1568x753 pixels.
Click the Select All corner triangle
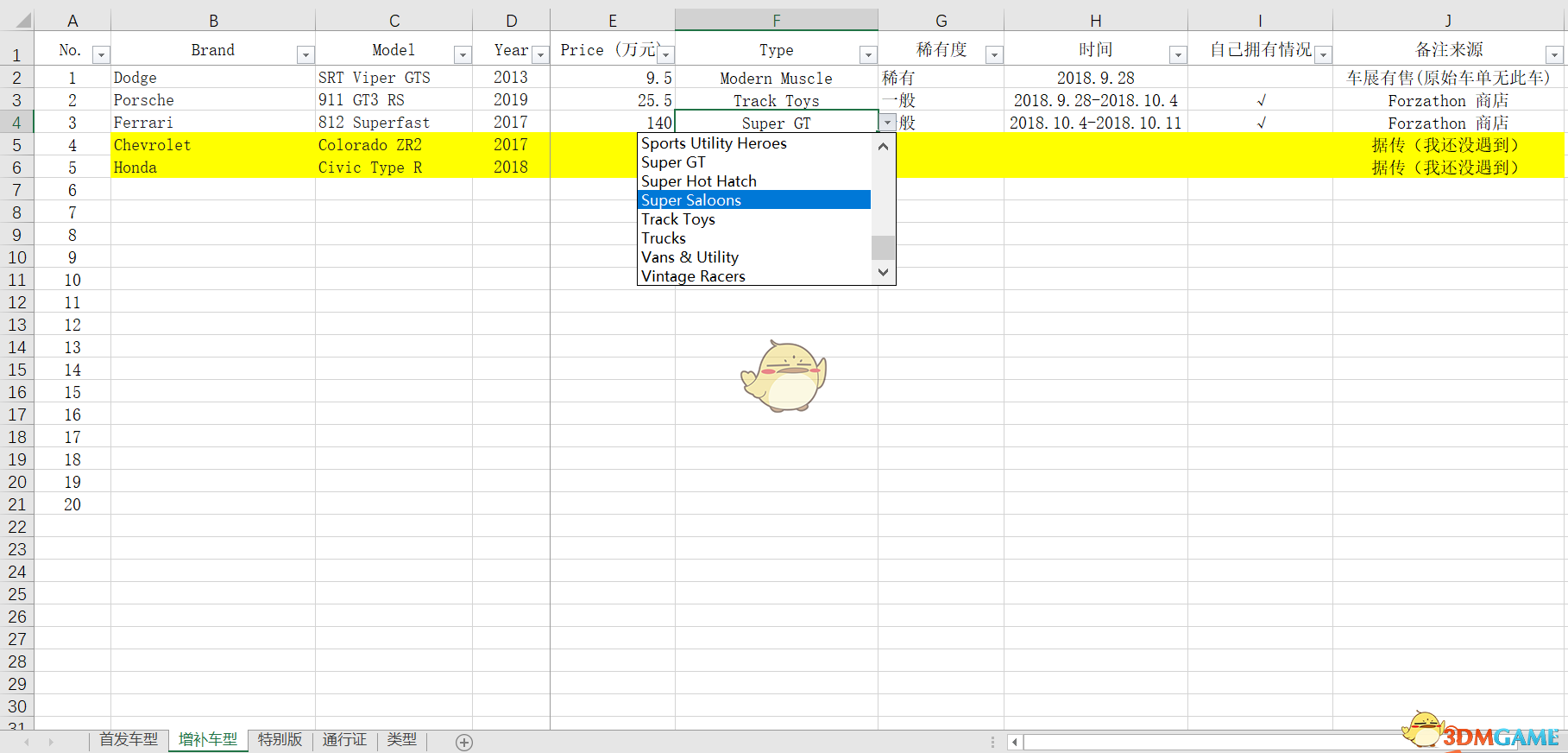(22, 20)
